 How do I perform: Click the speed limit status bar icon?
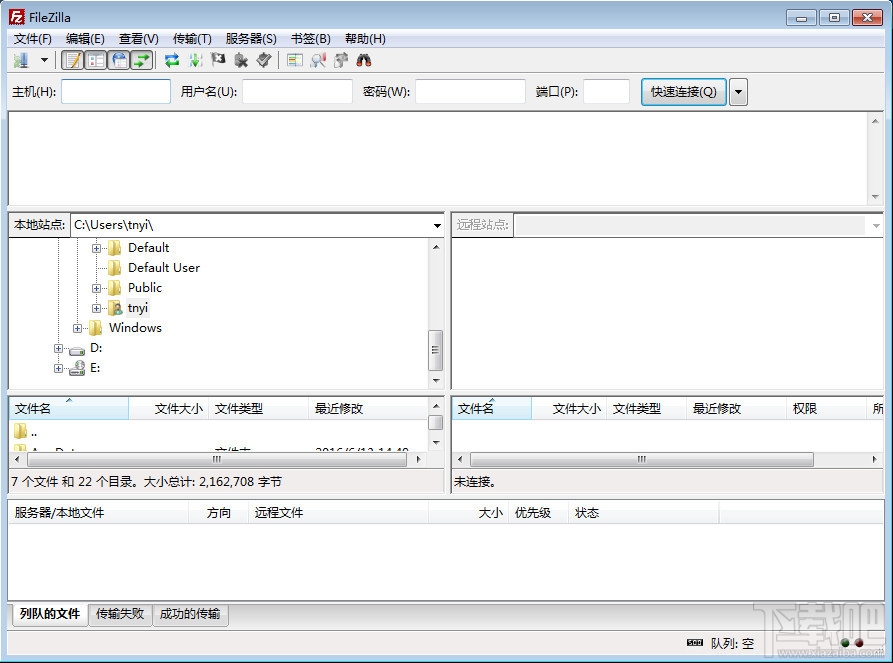(x=695, y=642)
